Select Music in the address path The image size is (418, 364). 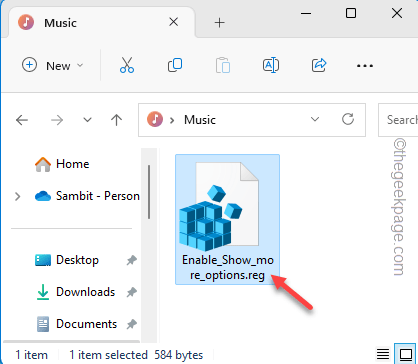click(200, 120)
